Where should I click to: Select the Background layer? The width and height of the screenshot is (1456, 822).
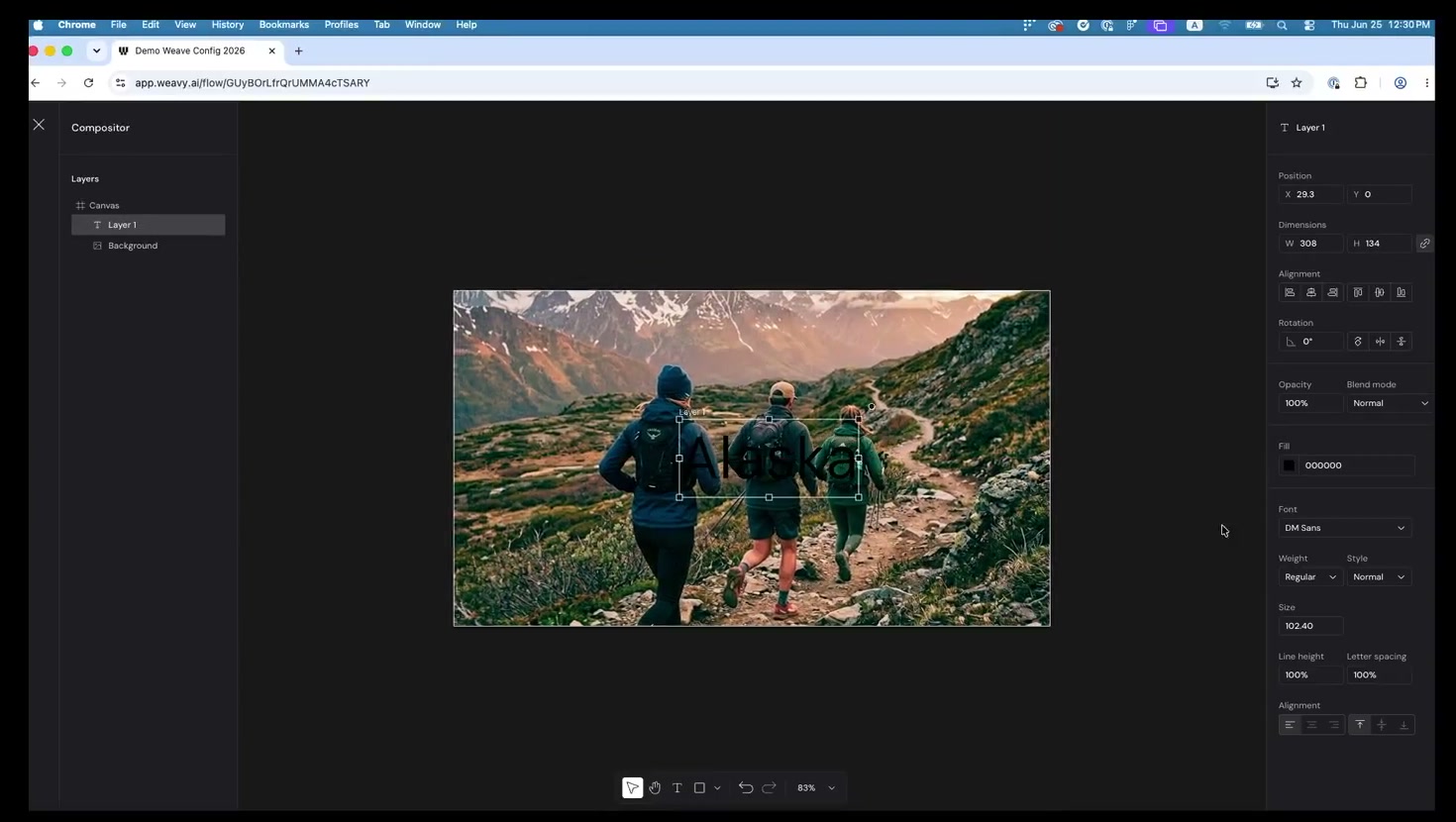pos(148,246)
